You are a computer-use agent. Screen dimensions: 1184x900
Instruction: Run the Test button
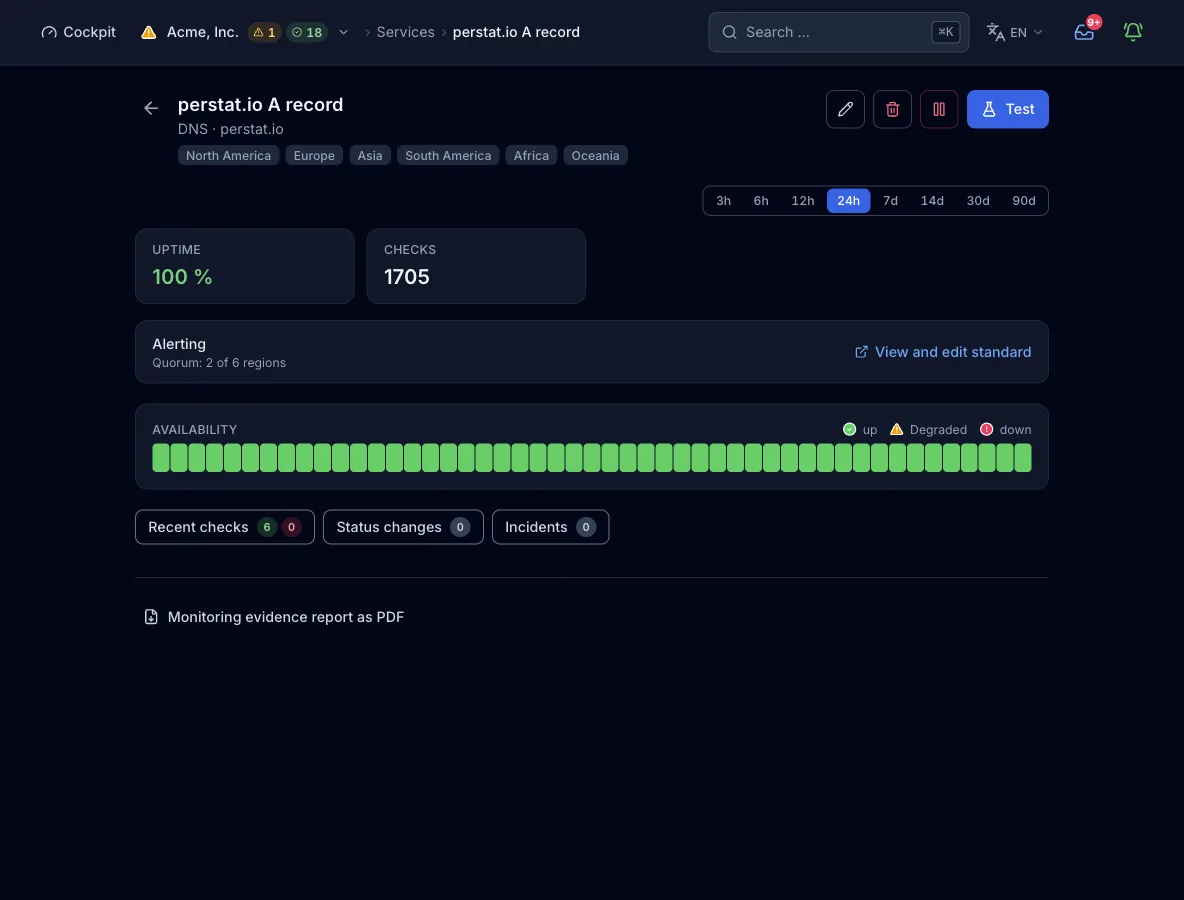(1007, 109)
